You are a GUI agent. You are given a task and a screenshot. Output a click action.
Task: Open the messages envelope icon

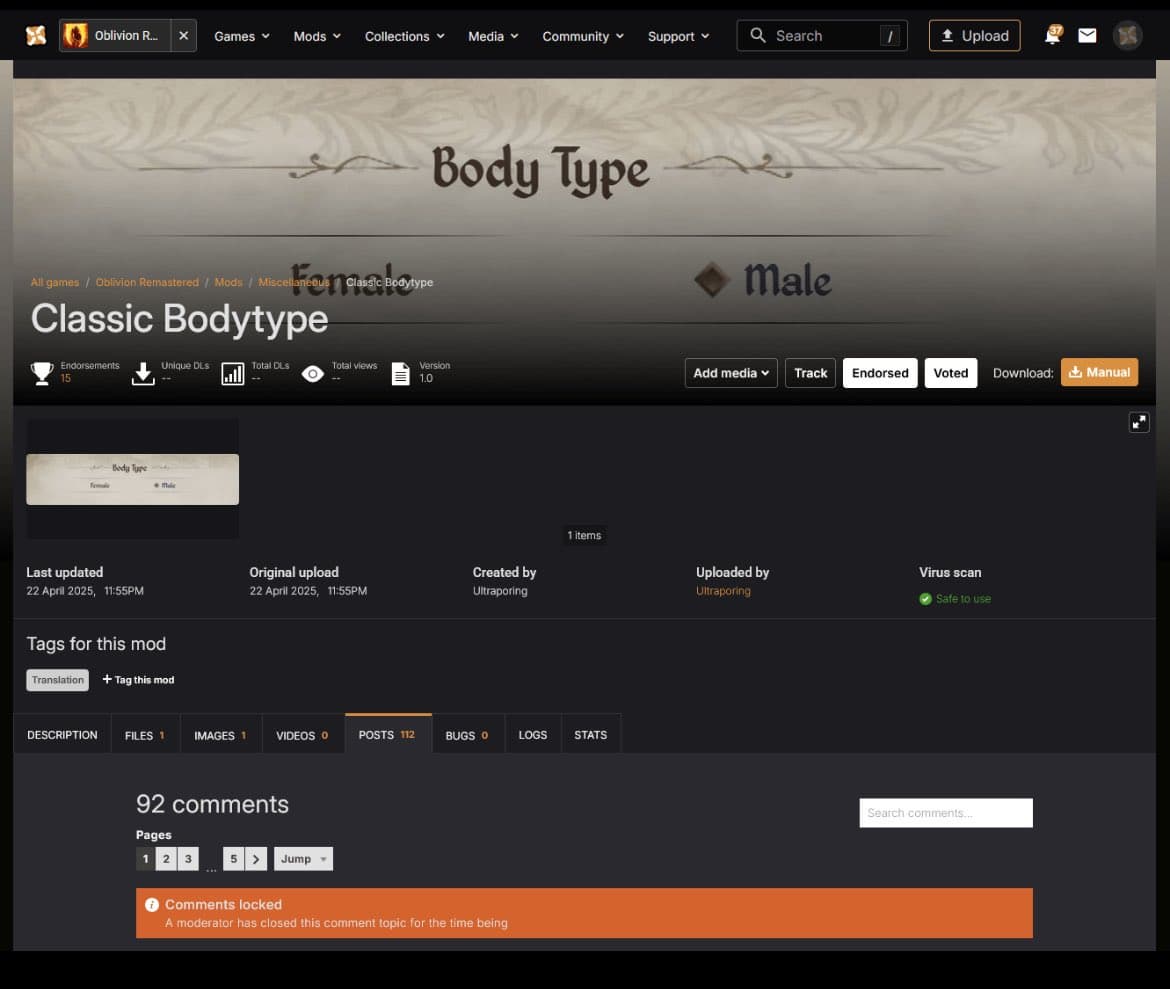click(1087, 35)
